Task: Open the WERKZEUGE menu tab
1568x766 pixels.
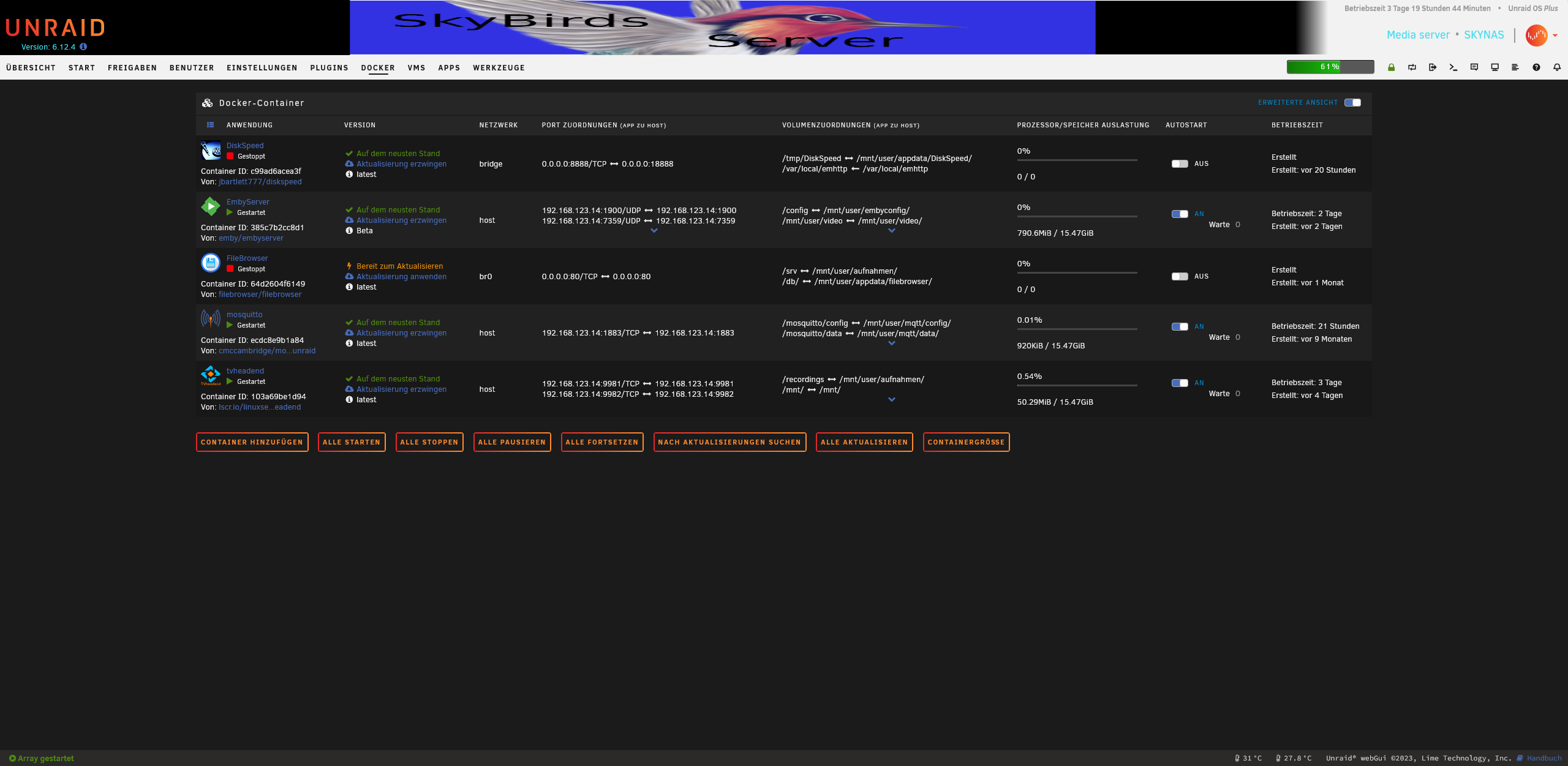Action: 499,68
